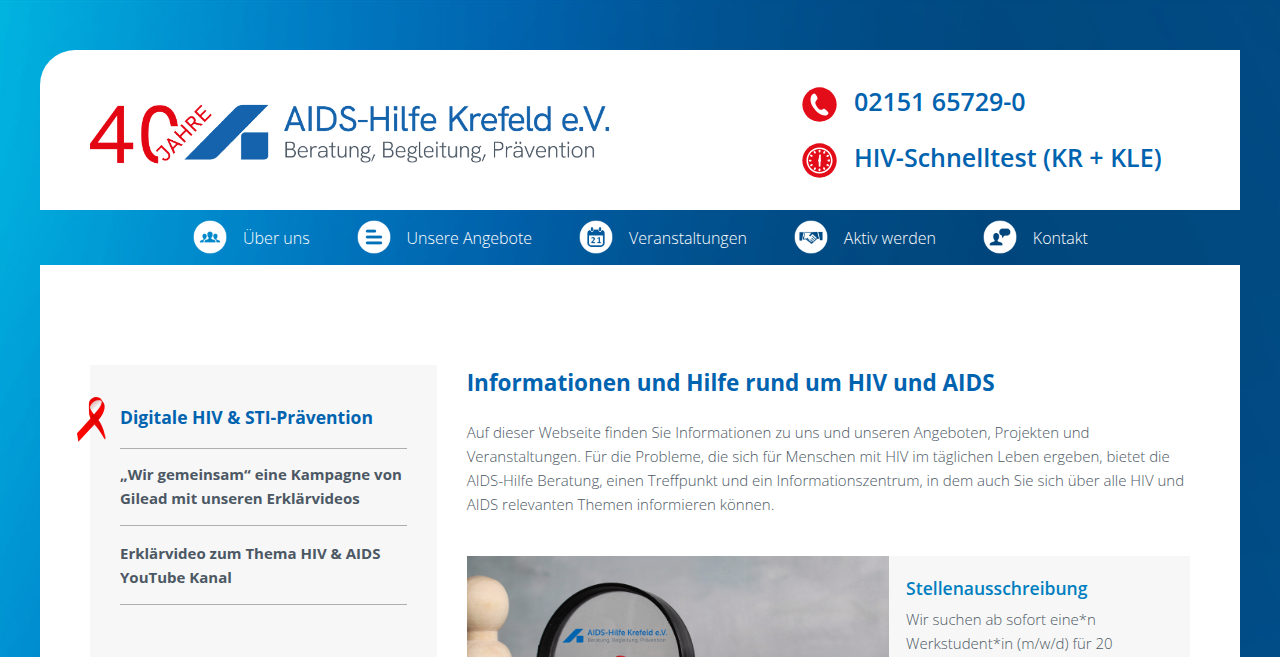1280x657 pixels.
Task: Open the Über uns menu
Action: tap(276, 238)
